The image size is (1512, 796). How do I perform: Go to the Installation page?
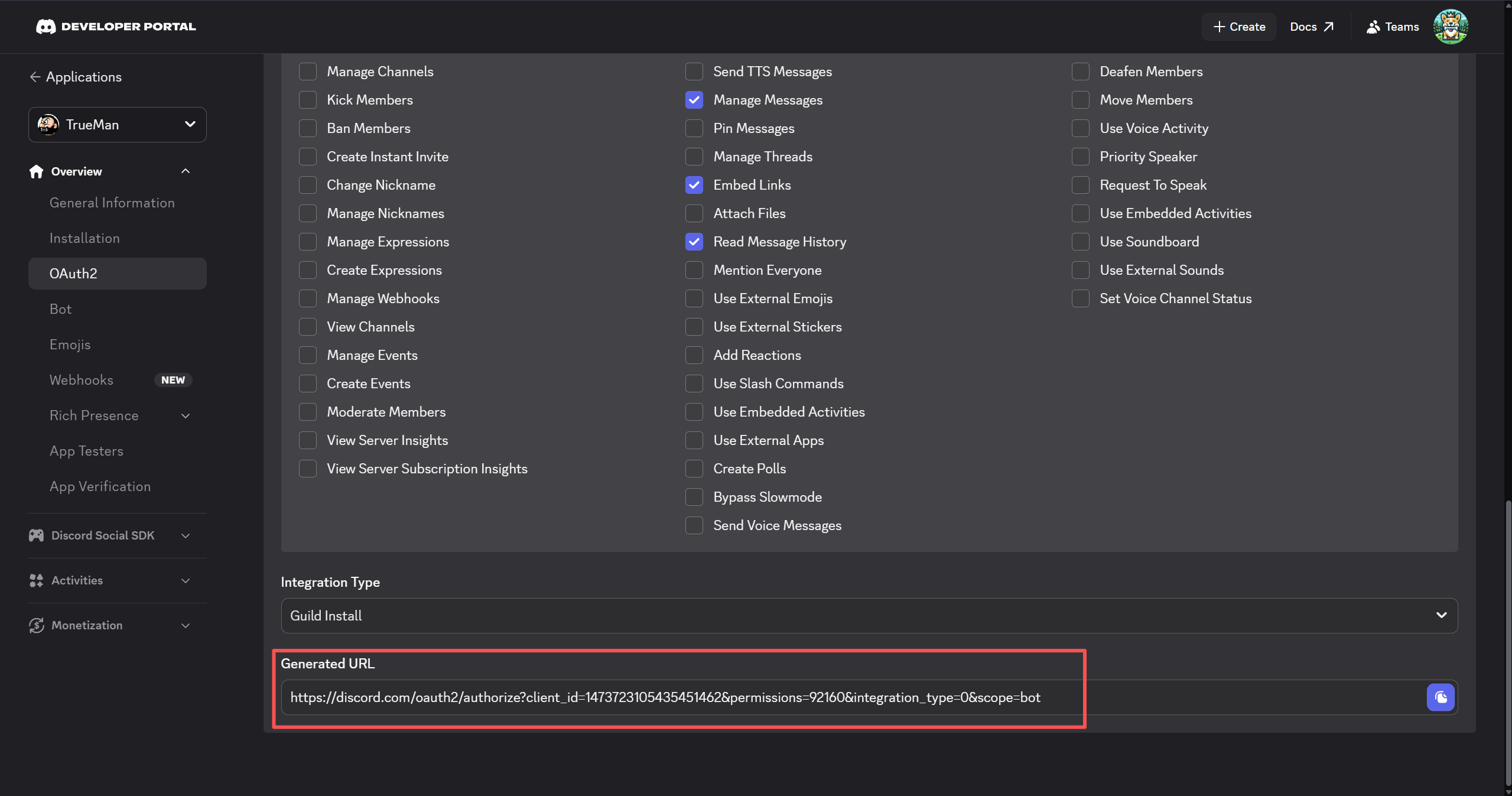point(84,238)
